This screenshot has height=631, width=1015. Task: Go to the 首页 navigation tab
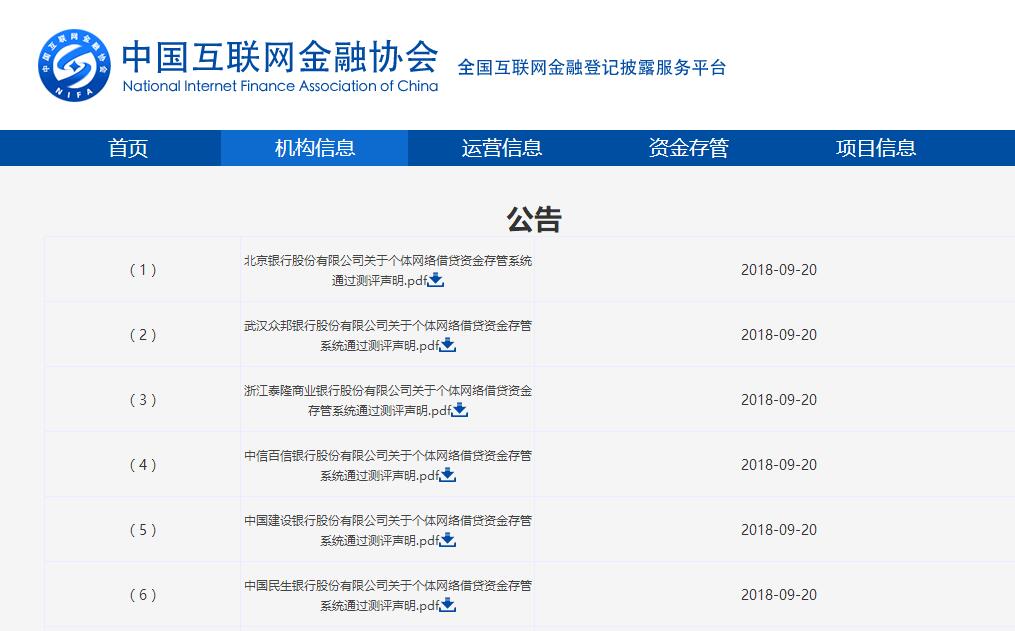(128, 148)
